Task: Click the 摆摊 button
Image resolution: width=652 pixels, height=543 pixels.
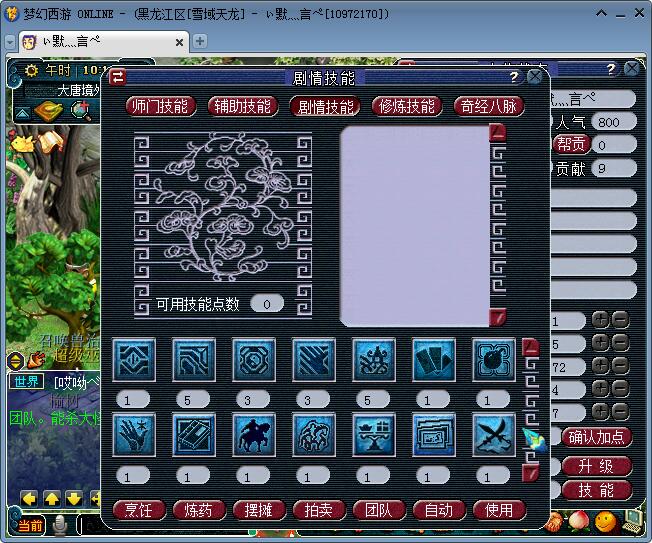Action: (259, 510)
